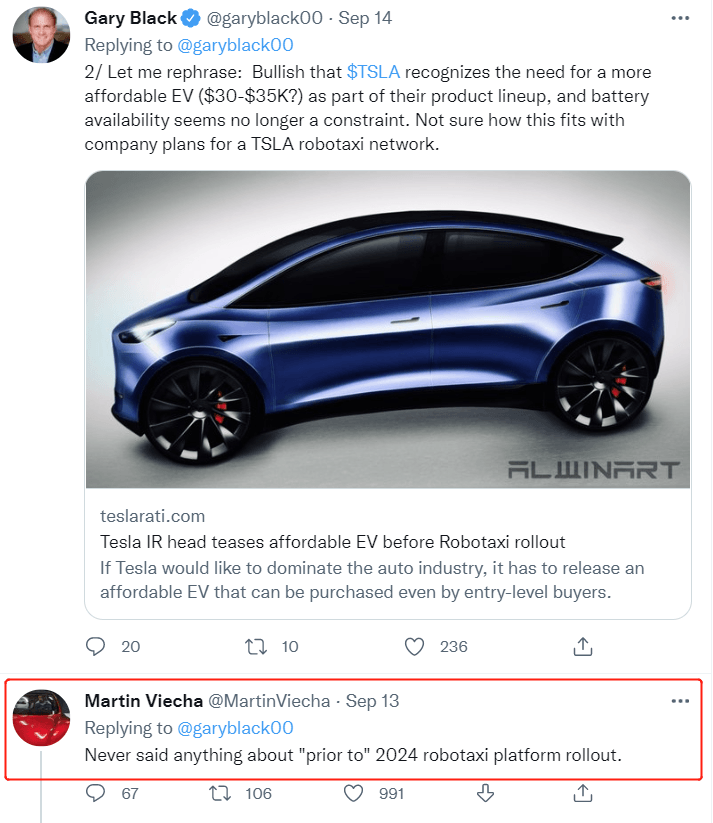The width and height of the screenshot is (713, 823).
Task: Open @garyblack00 mention in Gary's reply line
Action: click(235, 45)
